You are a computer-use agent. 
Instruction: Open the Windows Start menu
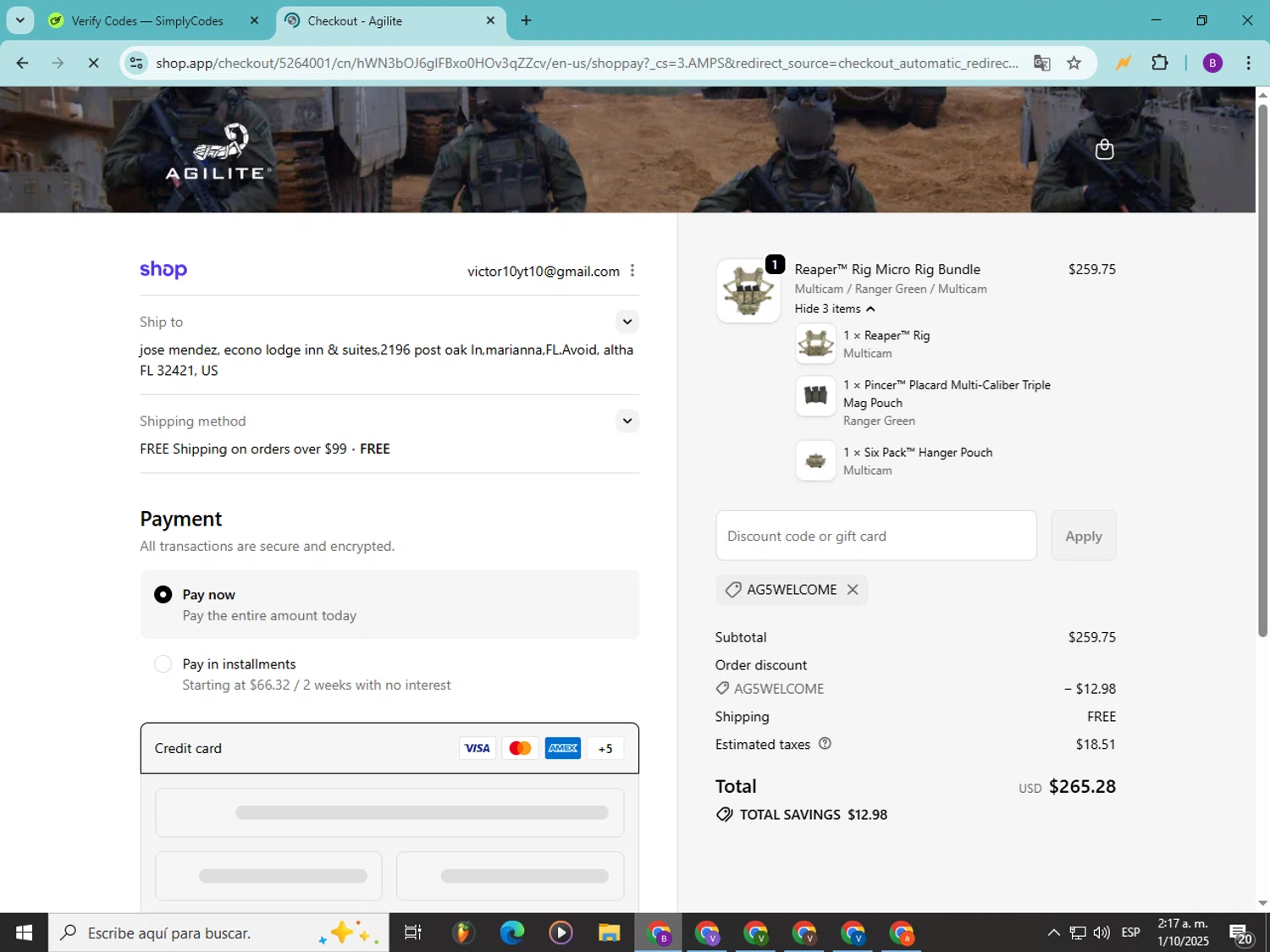tap(24, 933)
